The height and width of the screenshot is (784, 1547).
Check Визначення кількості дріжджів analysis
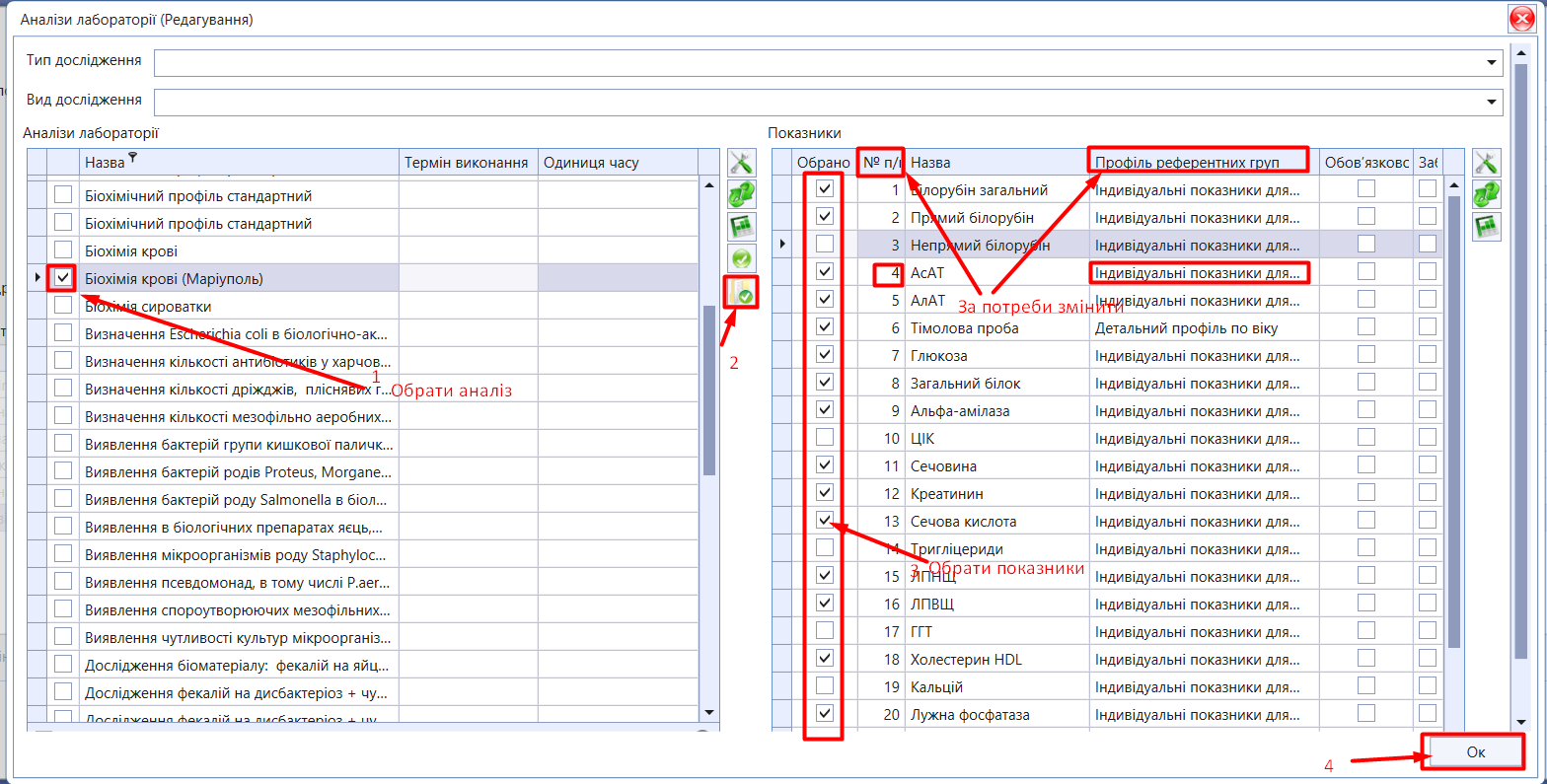[x=63, y=389]
